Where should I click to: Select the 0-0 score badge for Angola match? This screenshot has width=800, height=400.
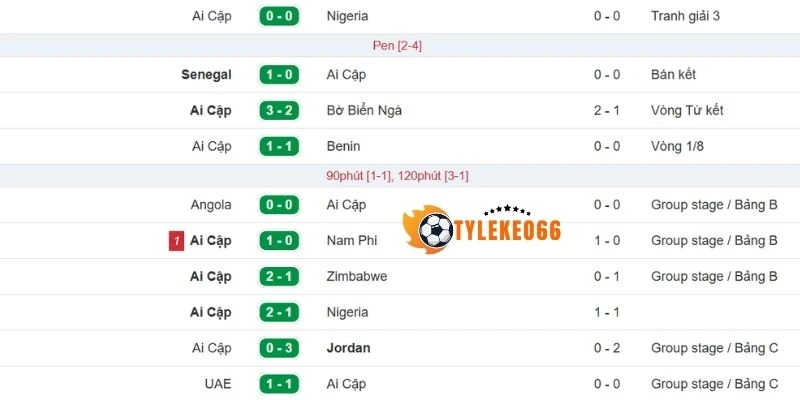279,205
